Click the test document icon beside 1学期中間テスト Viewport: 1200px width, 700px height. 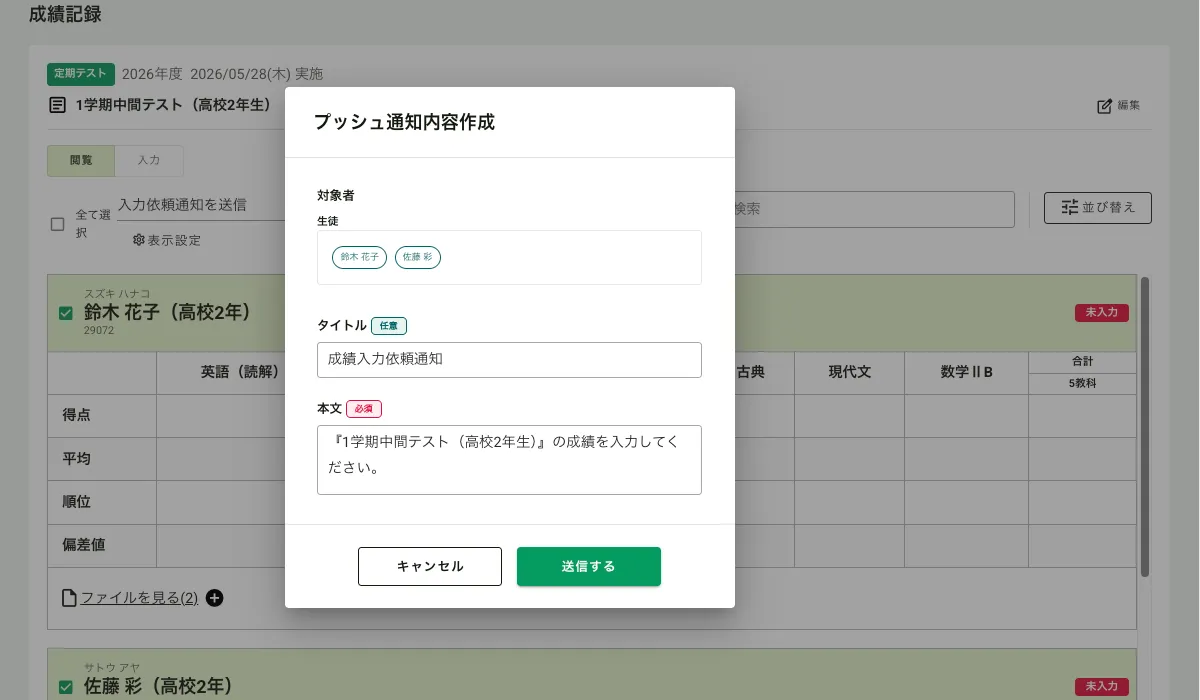click(x=58, y=105)
